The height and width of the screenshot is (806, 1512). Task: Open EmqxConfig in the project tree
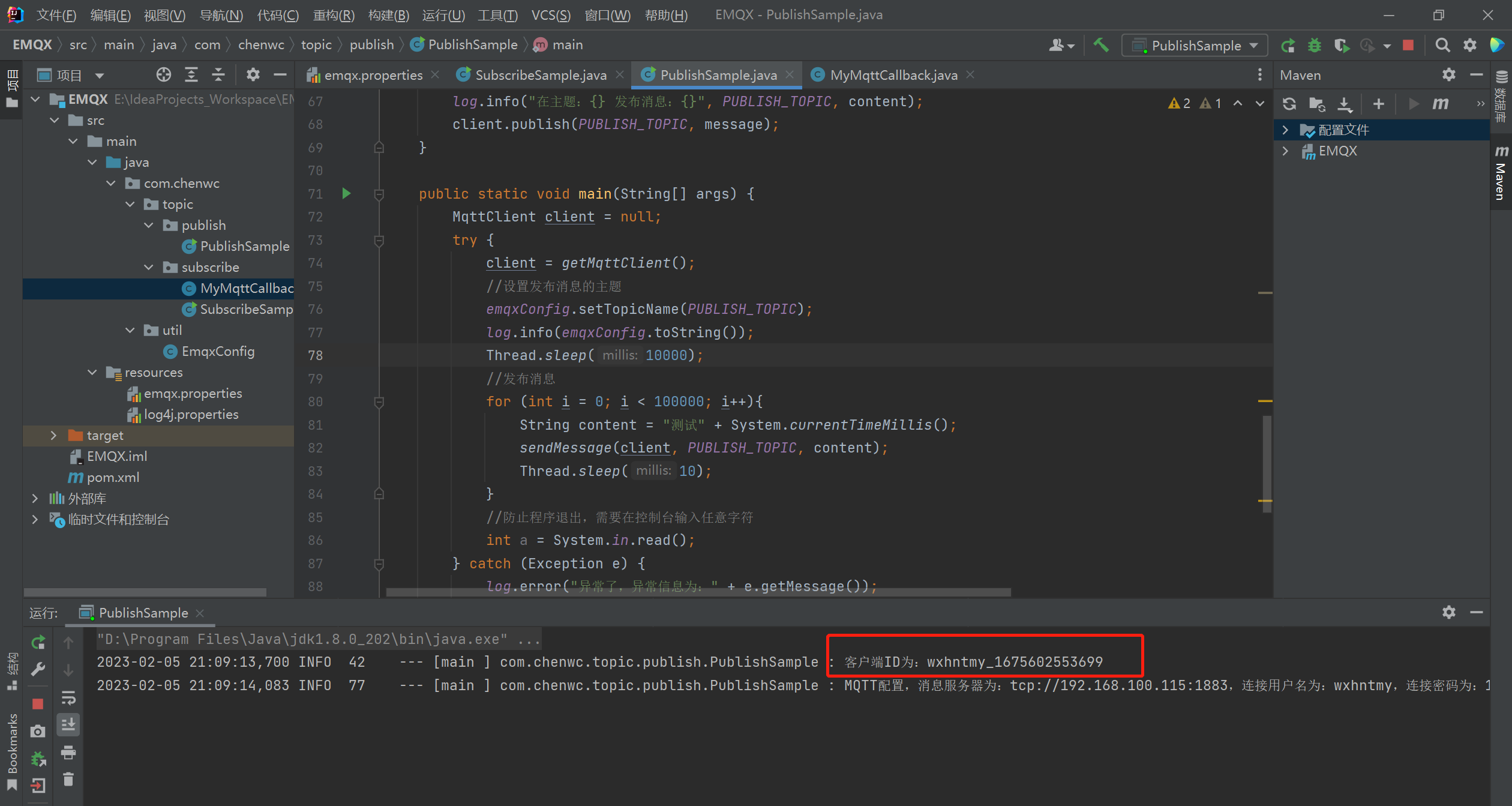click(x=218, y=351)
